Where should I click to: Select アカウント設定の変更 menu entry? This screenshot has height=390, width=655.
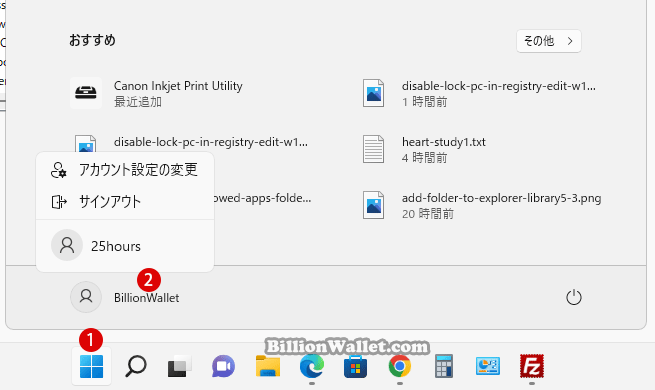[125, 170]
